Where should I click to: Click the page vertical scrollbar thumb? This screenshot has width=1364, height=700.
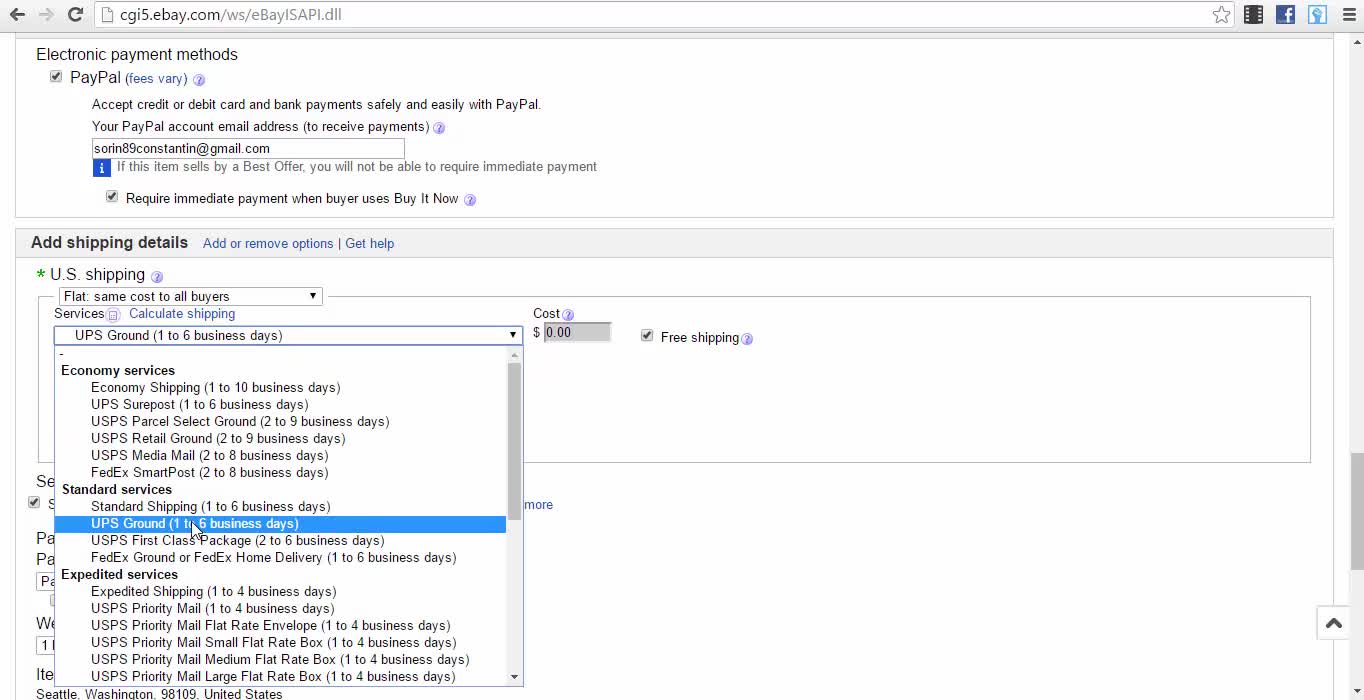(x=1356, y=510)
